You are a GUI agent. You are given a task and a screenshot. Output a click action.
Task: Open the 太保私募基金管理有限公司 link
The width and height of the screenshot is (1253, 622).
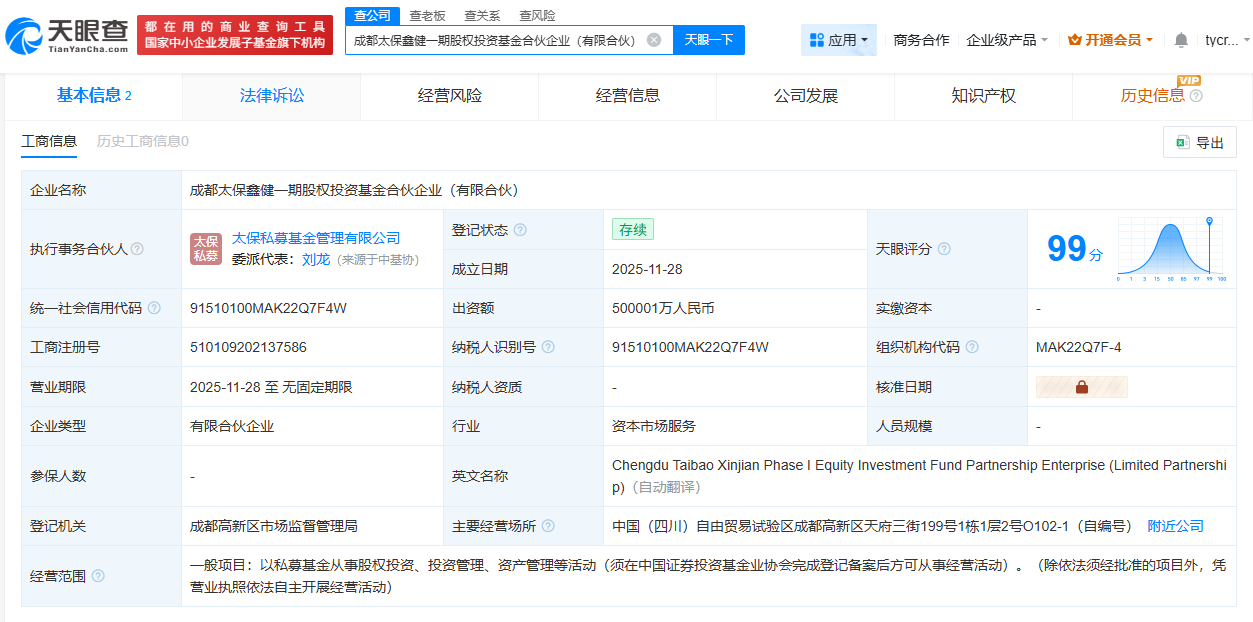point(316,238)
